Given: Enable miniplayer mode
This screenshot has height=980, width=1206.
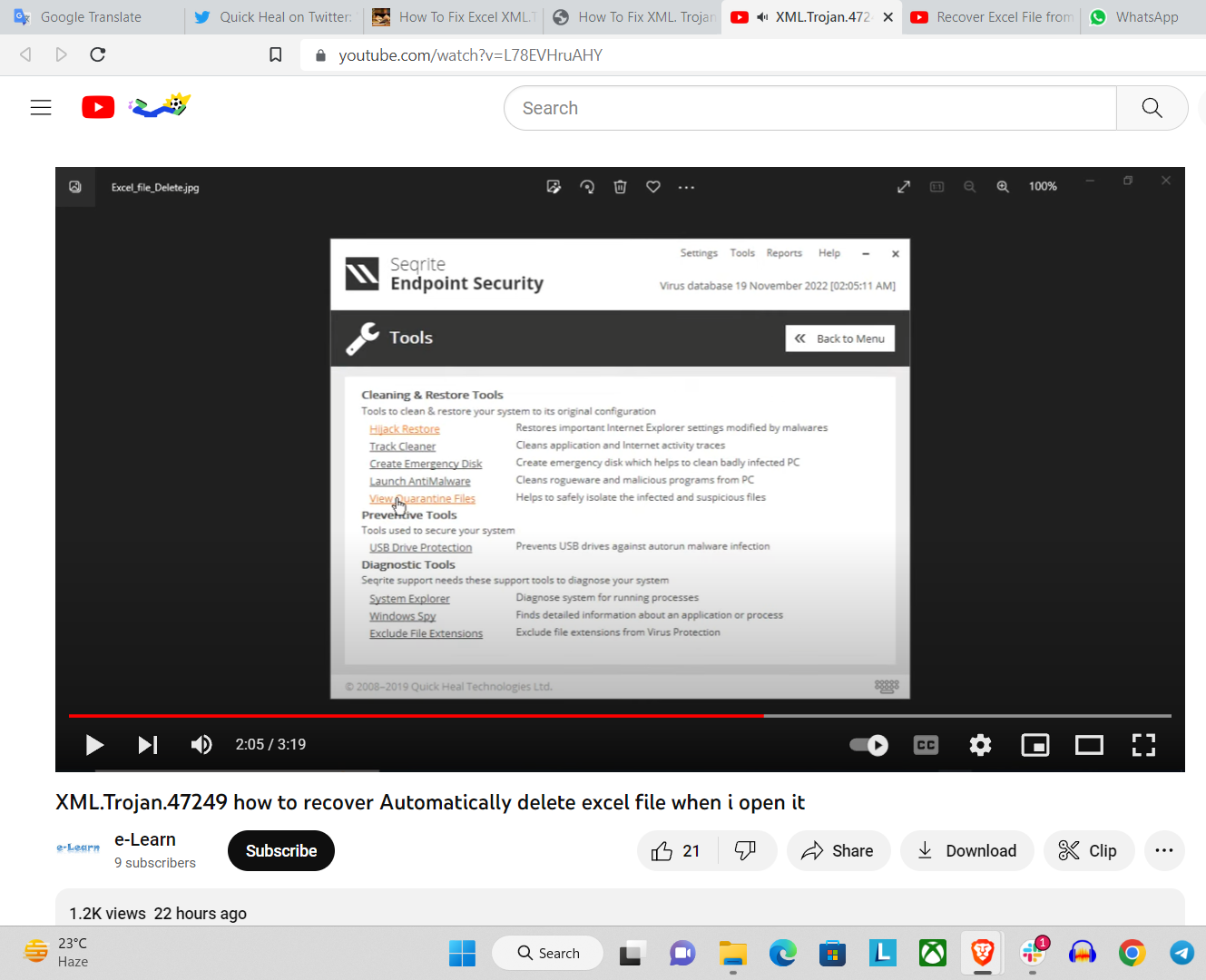Looking at the screenshot, I should coord(1034,745).
